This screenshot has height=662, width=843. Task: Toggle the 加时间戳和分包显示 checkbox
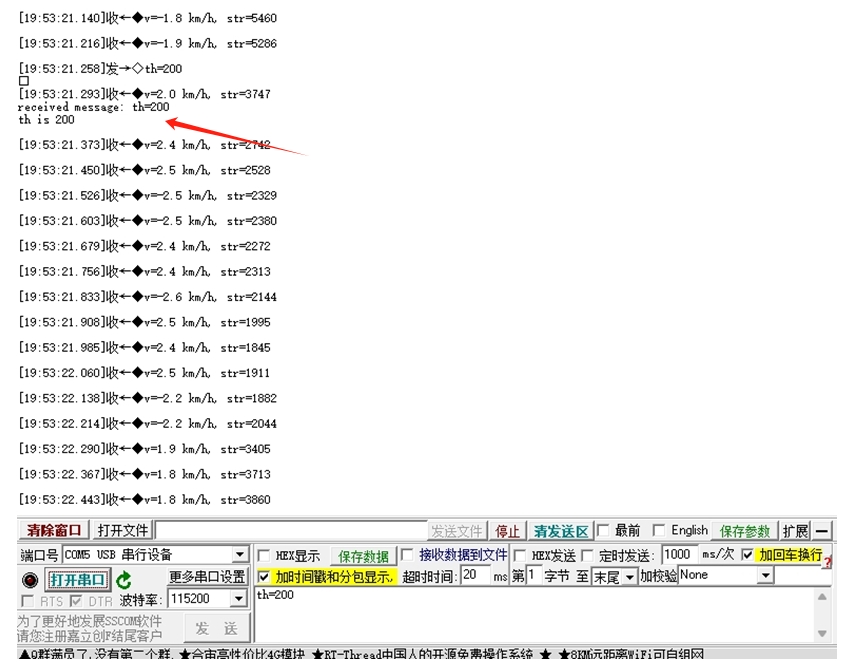(x=264, y=576)
